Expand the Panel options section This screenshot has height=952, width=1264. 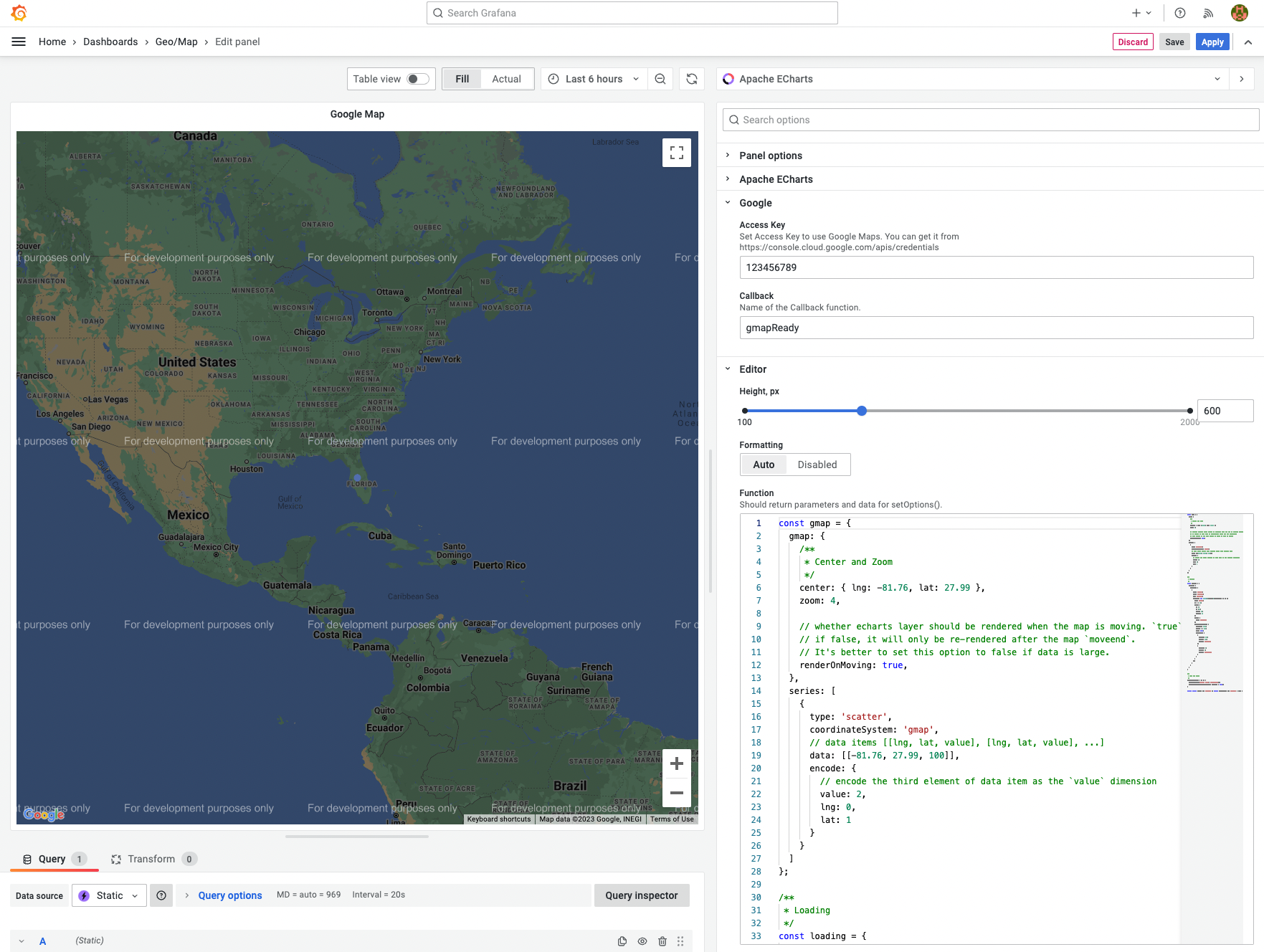point(771,155)
